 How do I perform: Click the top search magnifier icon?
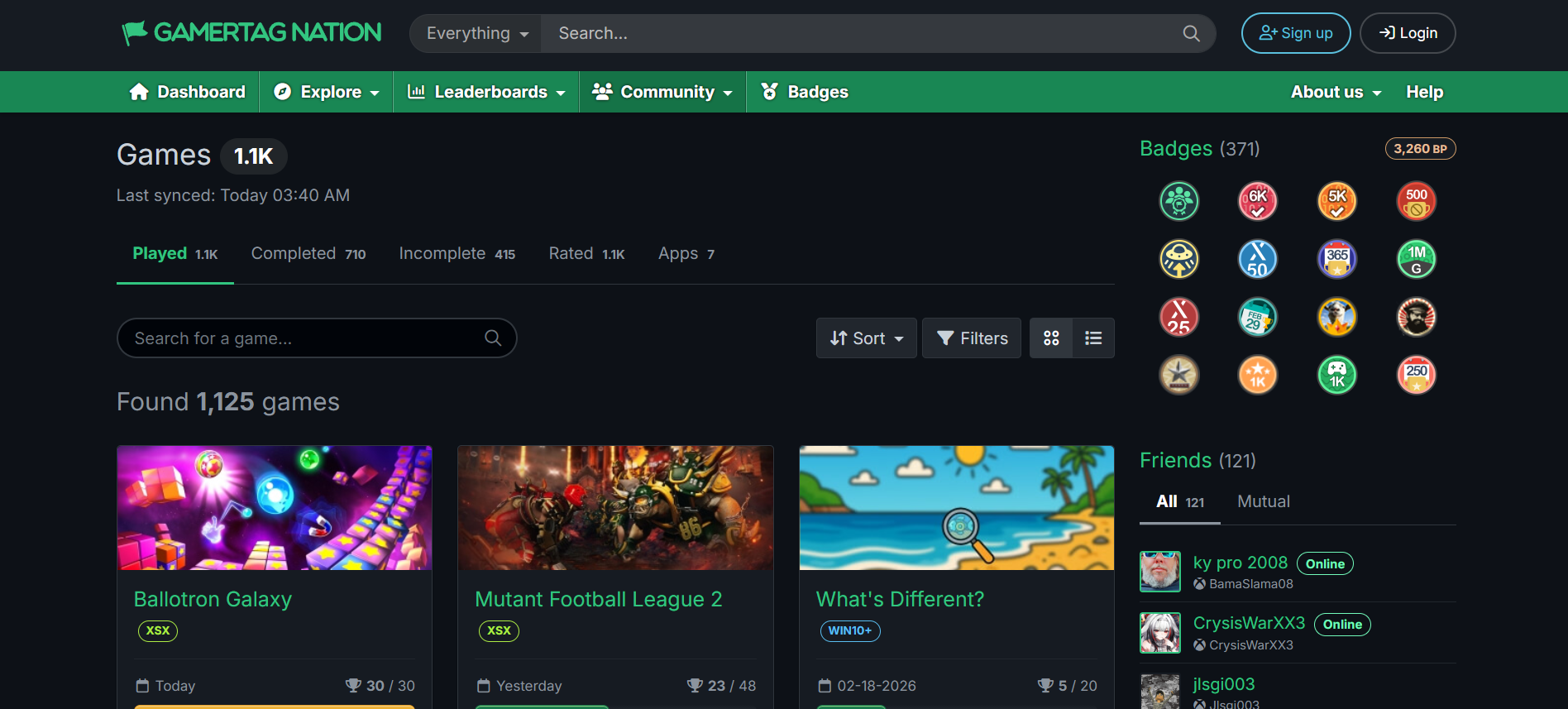[1191, 33]
